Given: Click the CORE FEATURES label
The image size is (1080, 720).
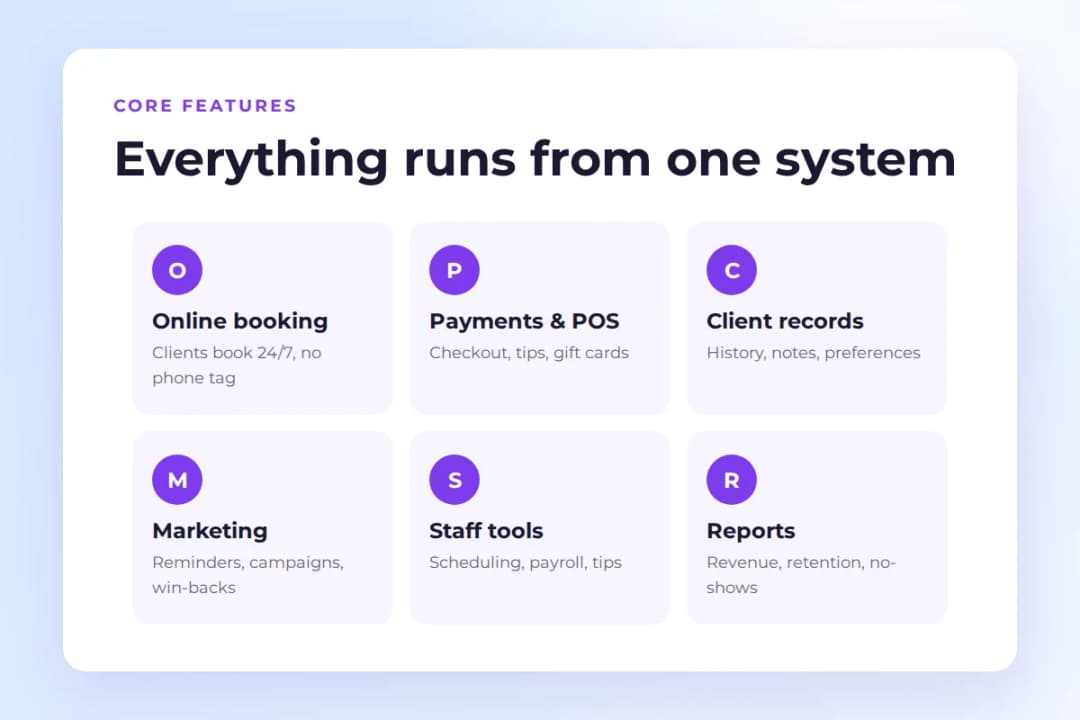Looking at the screenshot, I should tap(205, 105).
